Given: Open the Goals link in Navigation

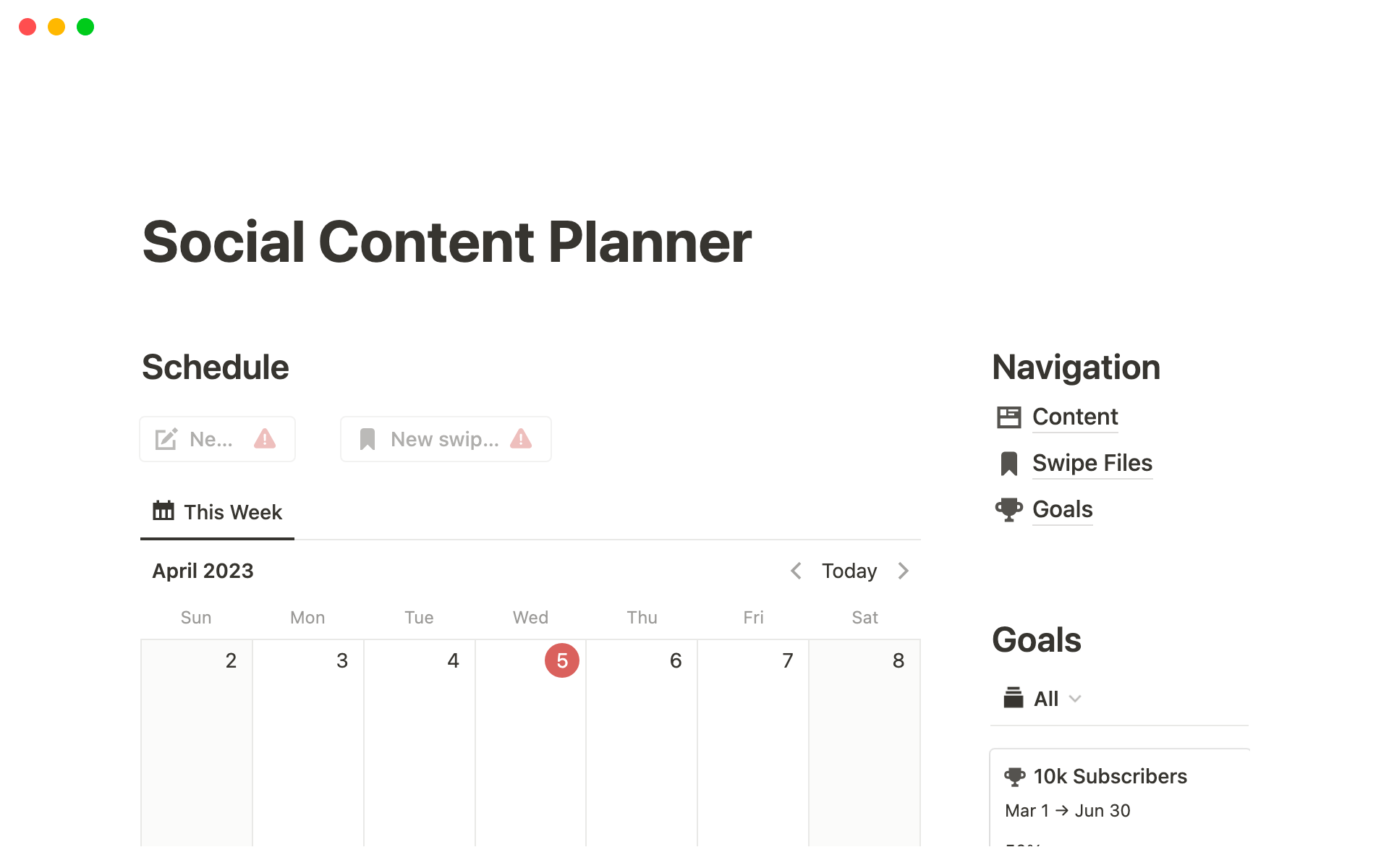Looking at the screenshot, I should [x=1062, y=509].
